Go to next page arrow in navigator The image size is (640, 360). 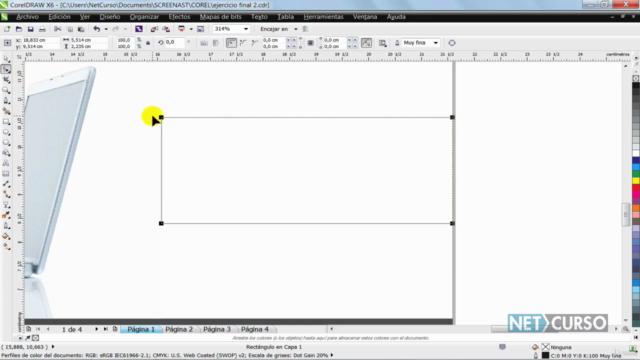click(96, 329)
